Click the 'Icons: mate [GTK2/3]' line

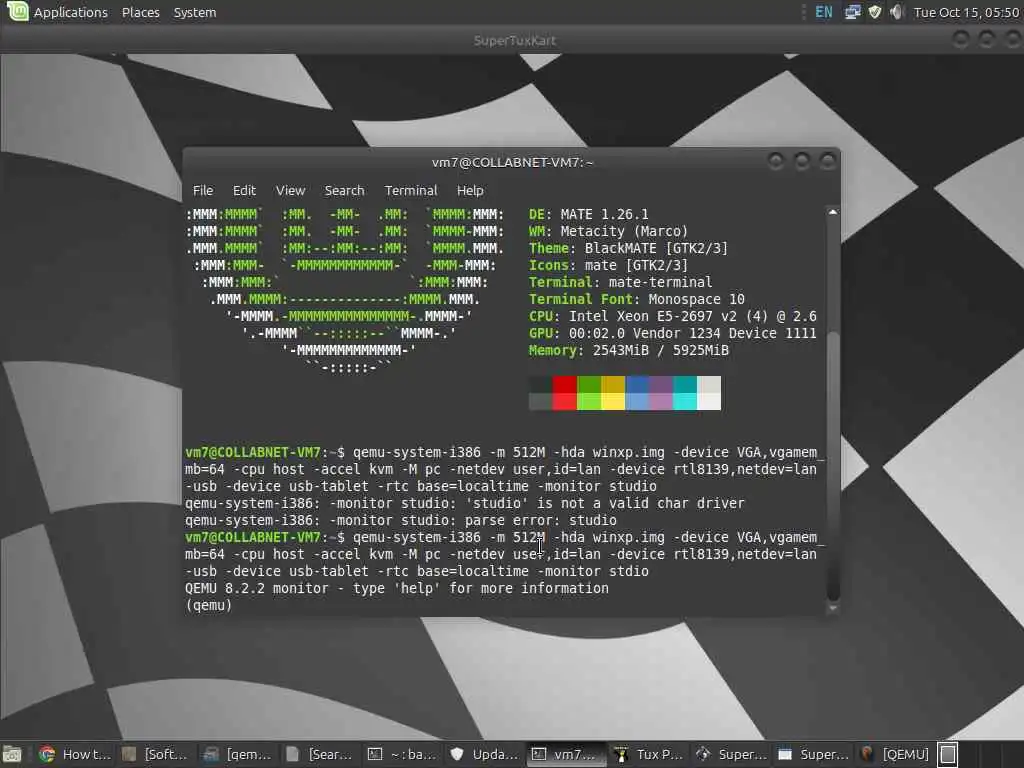[608, 265]
